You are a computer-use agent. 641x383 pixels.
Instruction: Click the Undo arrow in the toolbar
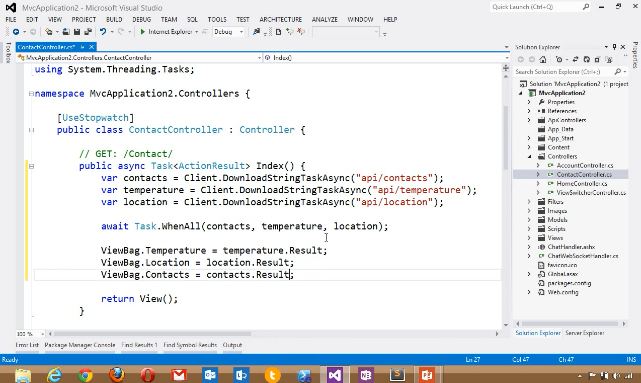tap(103, 31)
